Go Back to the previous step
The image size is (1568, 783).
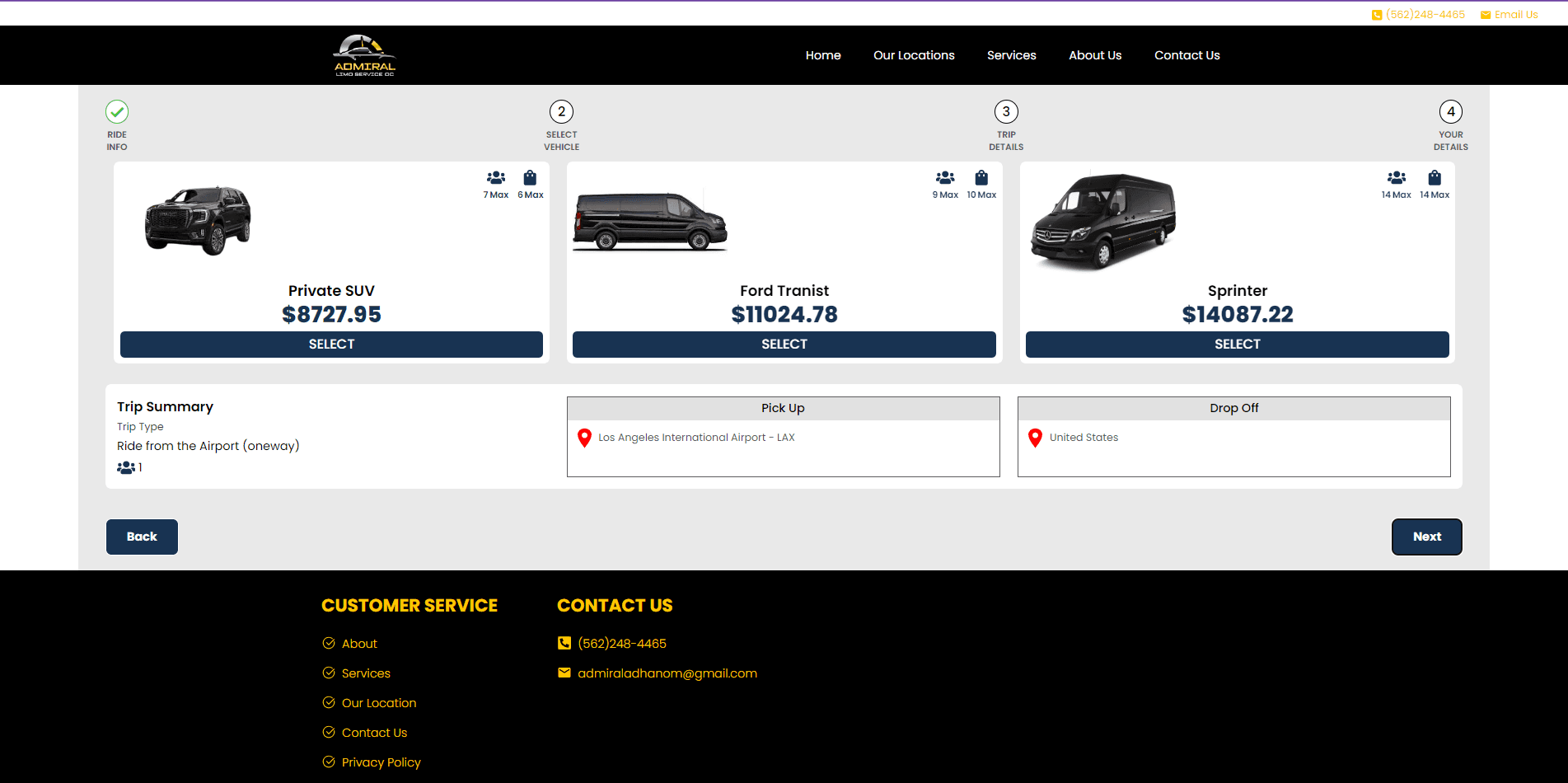(x=142, y=537)
